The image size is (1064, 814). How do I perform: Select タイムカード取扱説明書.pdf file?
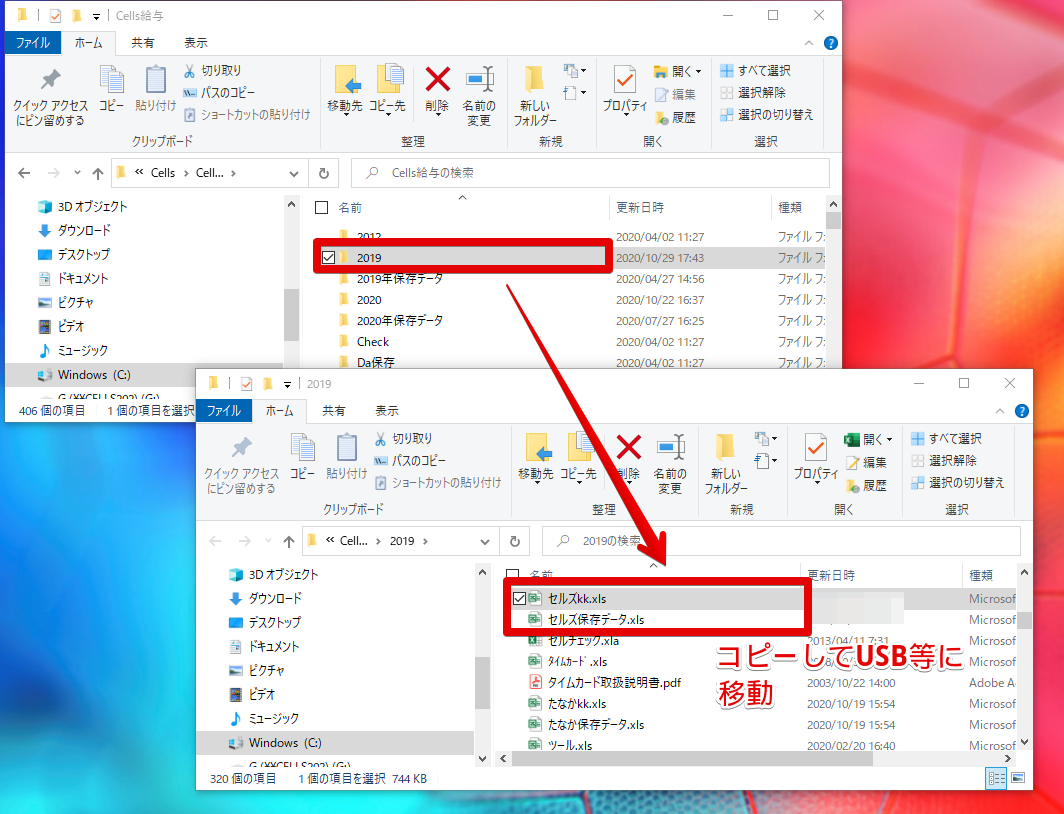pos(615,683)
